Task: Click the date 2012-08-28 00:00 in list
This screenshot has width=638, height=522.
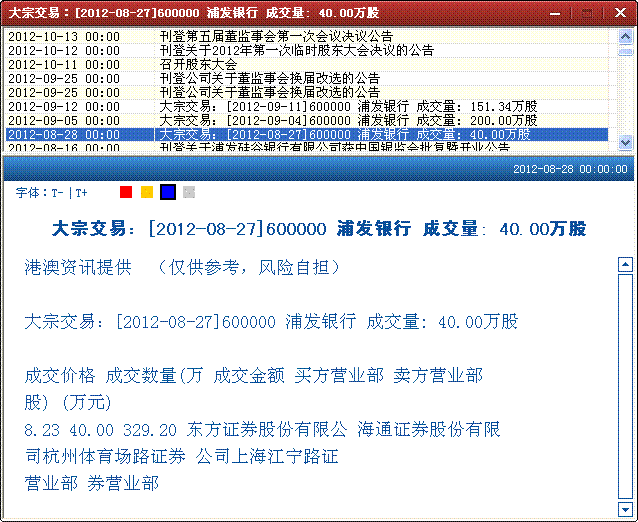Action: tap(64, 134)
